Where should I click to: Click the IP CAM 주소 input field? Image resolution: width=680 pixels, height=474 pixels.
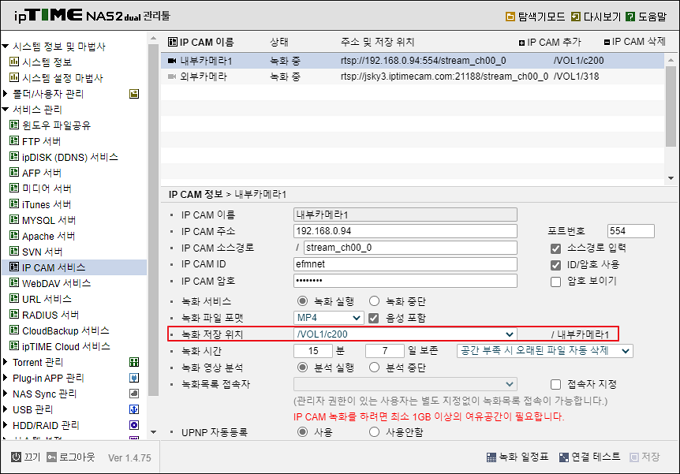pyautogui.click(x=405, y=231)
